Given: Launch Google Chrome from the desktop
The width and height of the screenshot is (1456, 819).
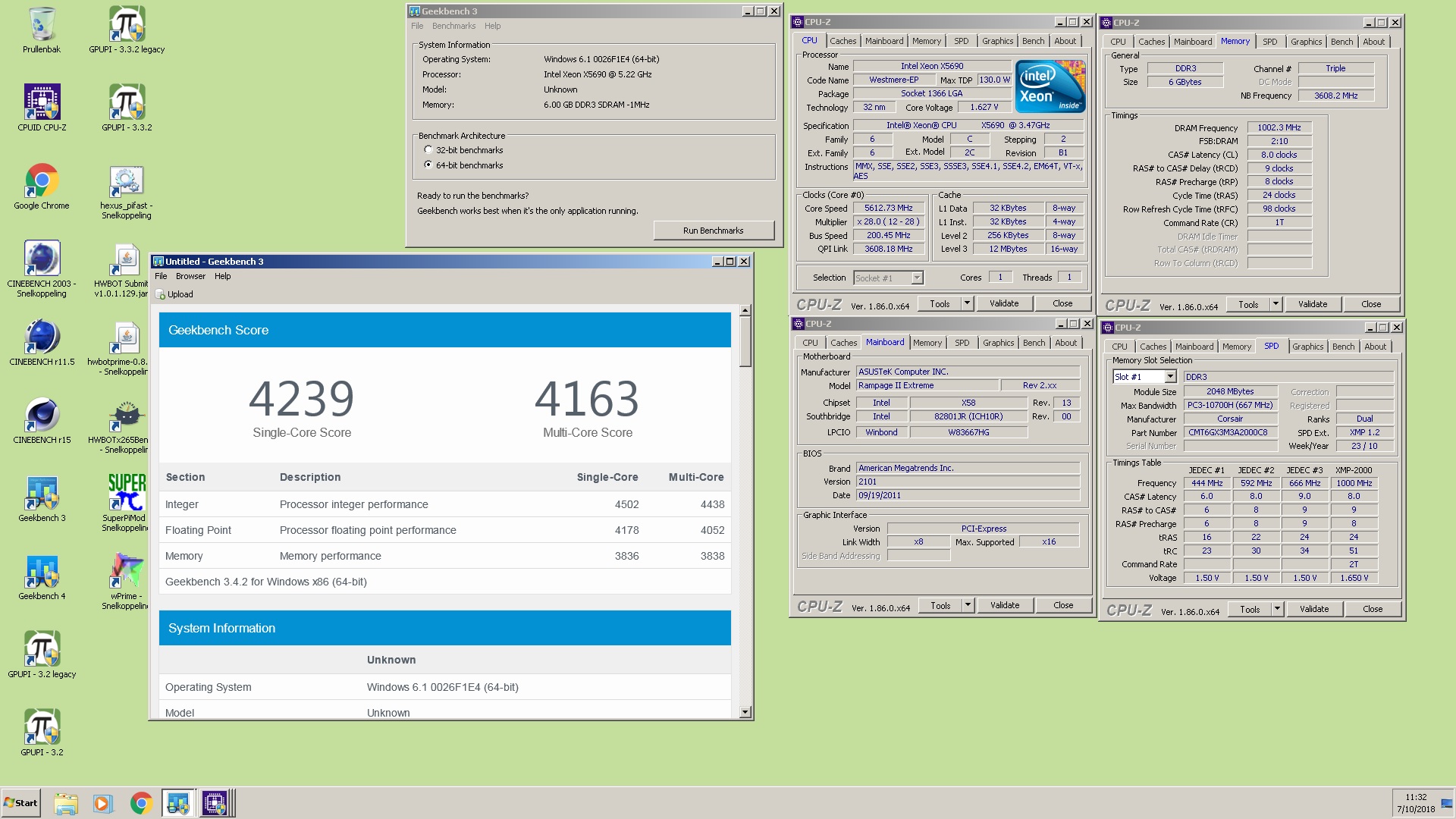Looking at the screenshot, I should coord(42,186).
